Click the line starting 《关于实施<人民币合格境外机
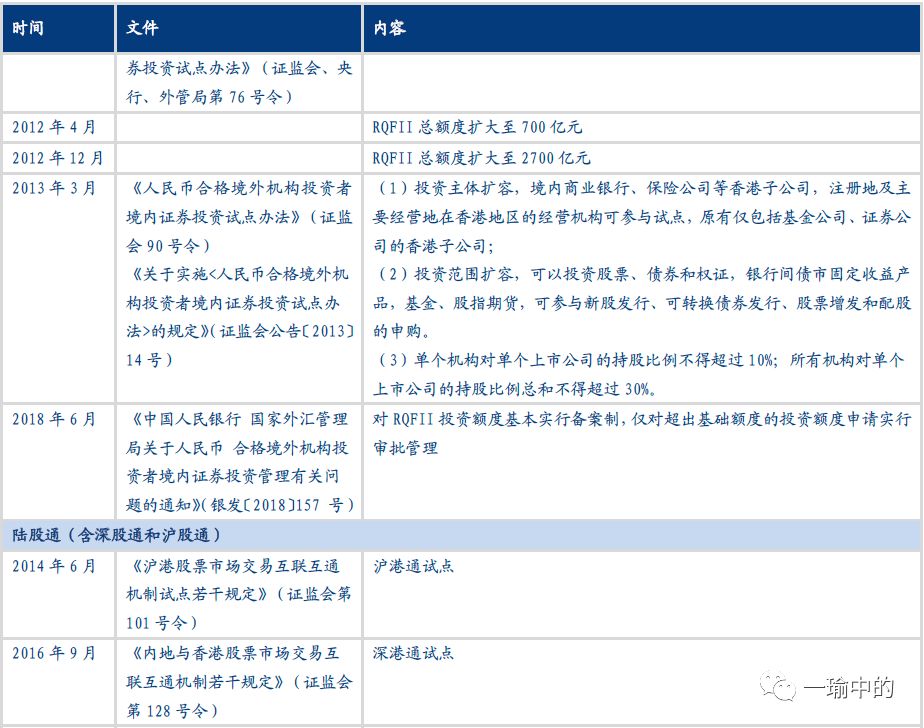924x728 pixels. pyautogui.click(x=239, y=274)
